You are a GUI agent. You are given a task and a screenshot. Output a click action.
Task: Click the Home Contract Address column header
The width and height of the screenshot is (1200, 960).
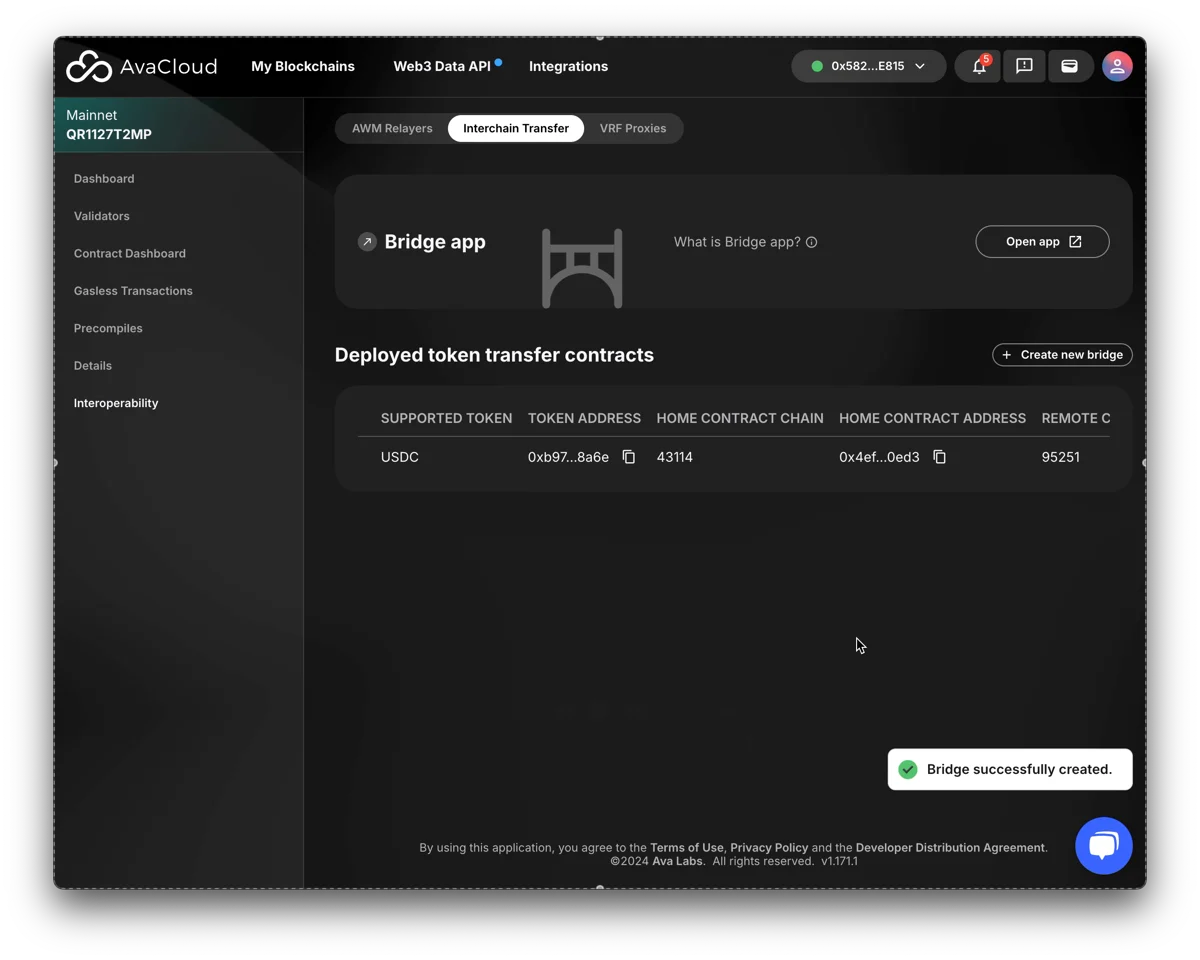[932, 418]
